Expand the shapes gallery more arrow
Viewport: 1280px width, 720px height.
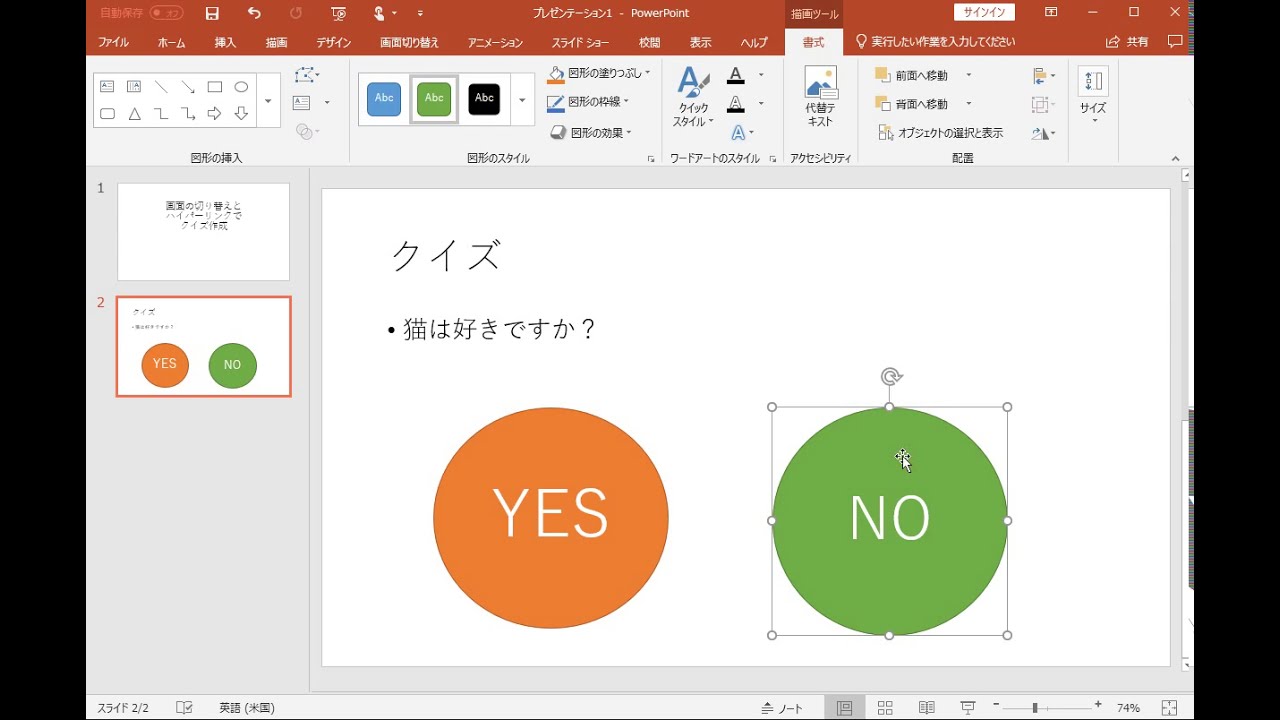268,100
